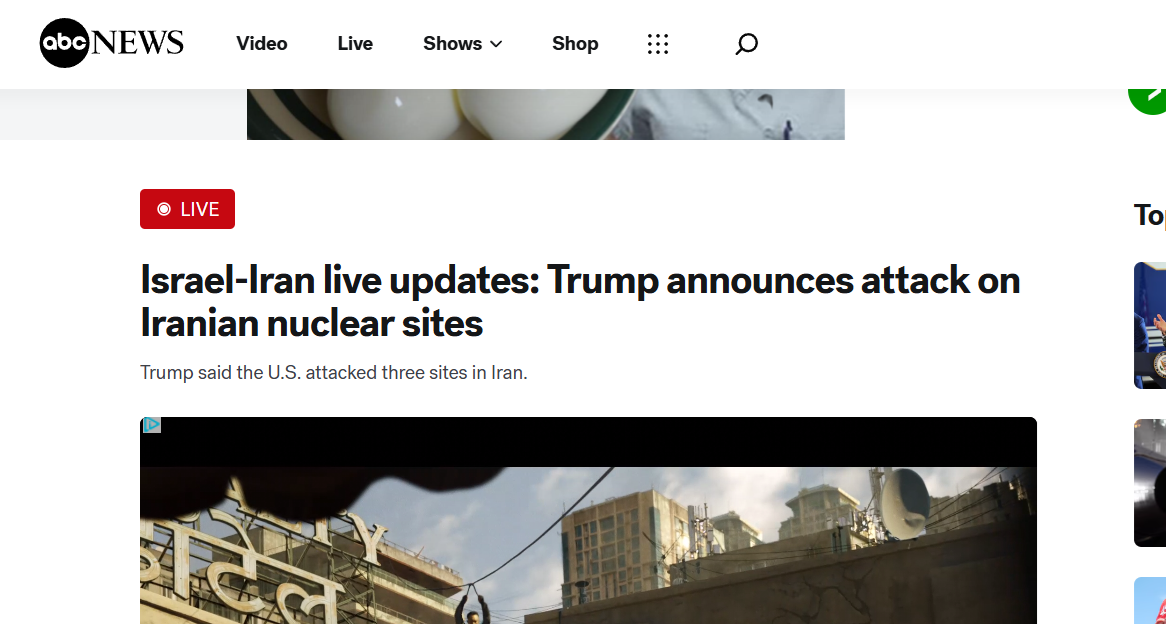Open the second dark sidebar story thumbnail
Image resolution: width=1166 pixels, height=624 pixels.
coord(1150,483)
